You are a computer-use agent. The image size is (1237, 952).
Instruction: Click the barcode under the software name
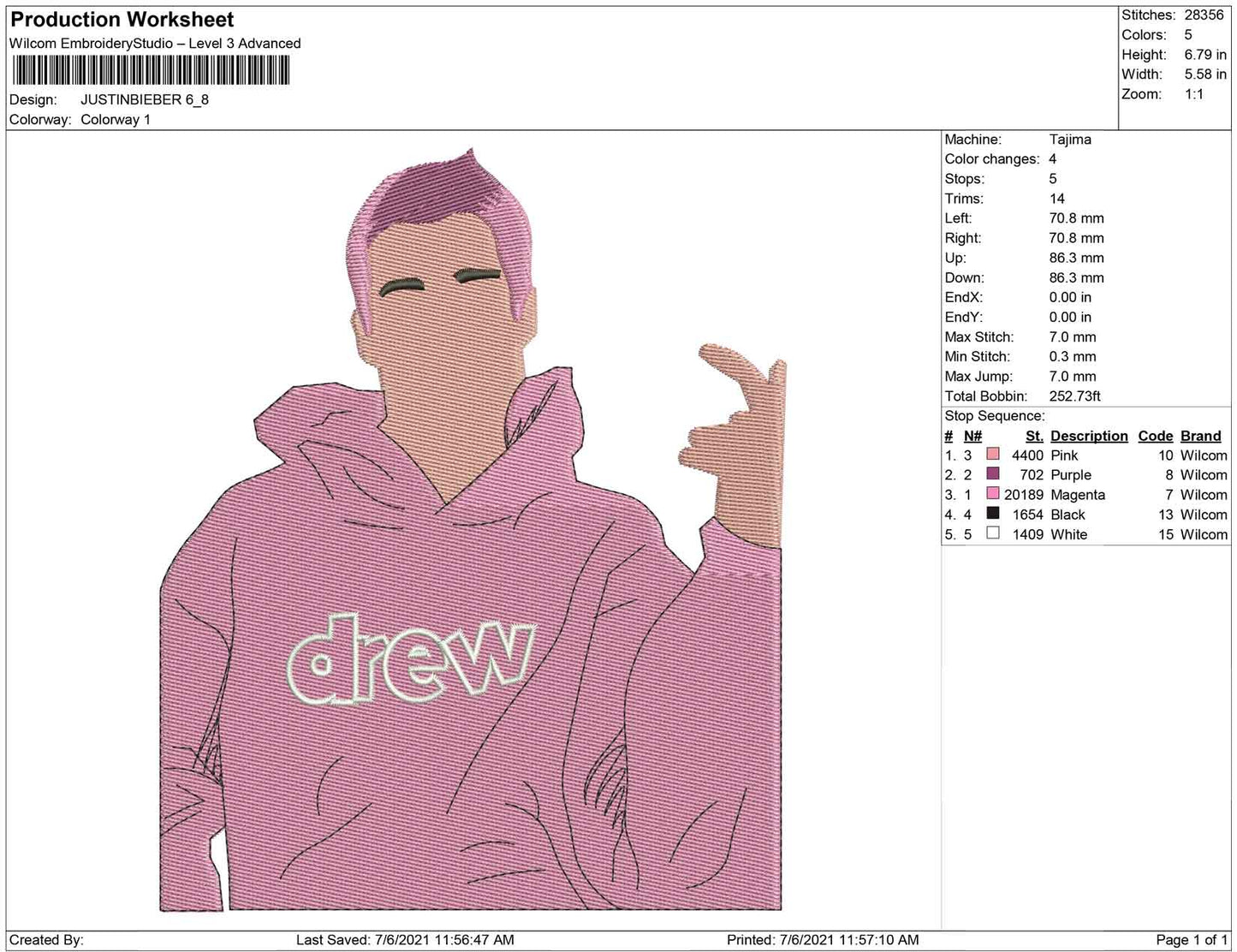[x=150, y=70]
